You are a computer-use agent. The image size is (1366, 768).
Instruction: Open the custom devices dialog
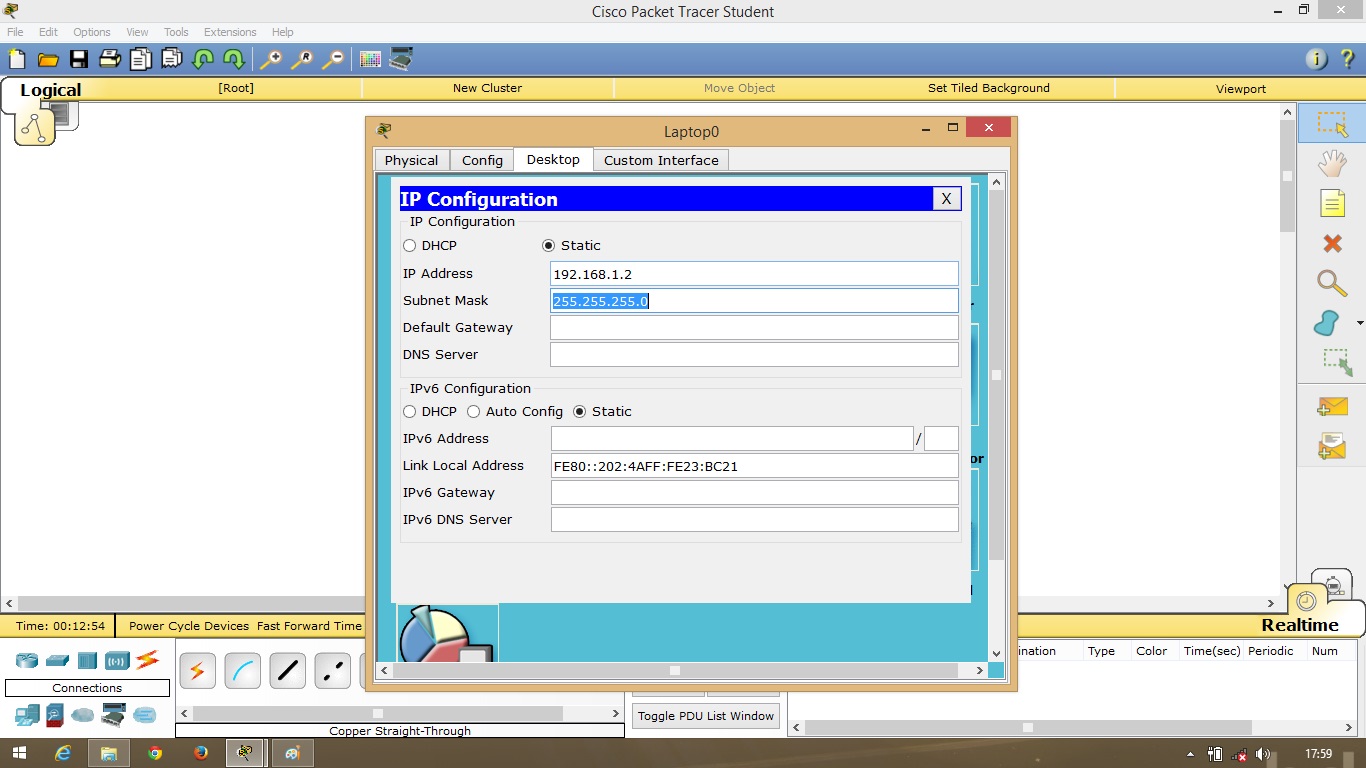click(401, 59)
